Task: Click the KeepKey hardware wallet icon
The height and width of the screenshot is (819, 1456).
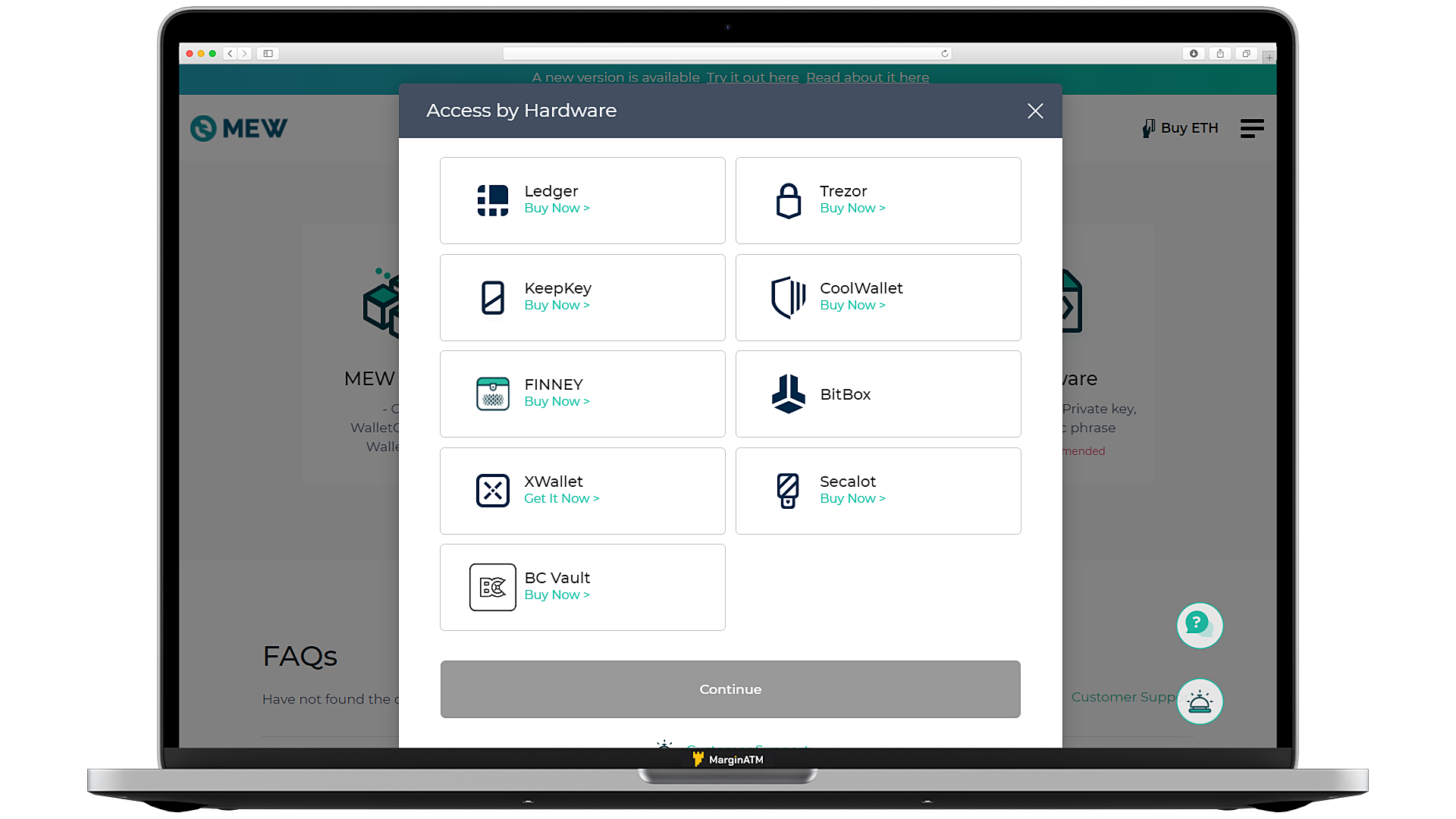Action: [x=492, y=297]
